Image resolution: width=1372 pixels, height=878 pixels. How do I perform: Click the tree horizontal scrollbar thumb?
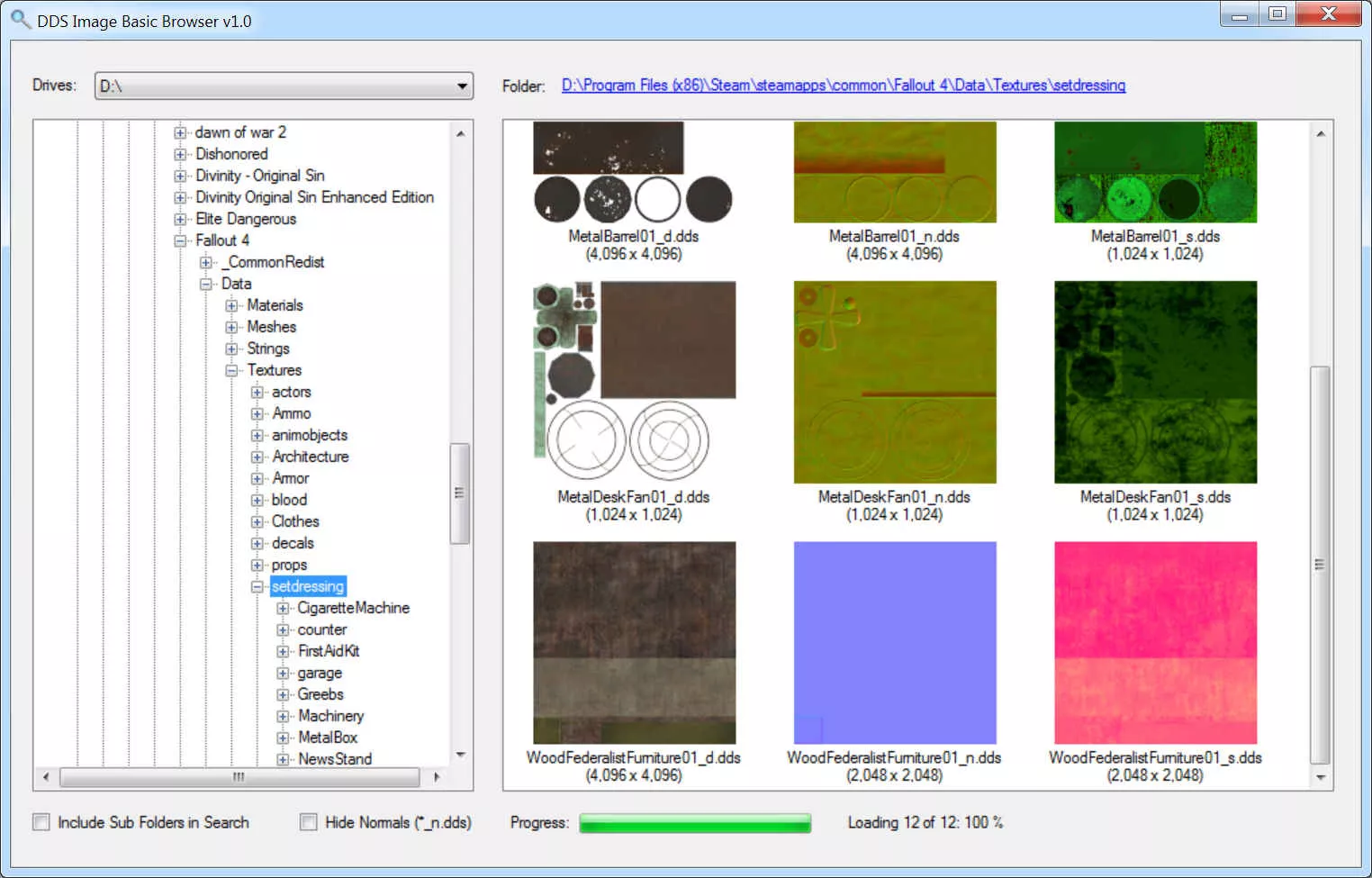click(x=239, y=776)
